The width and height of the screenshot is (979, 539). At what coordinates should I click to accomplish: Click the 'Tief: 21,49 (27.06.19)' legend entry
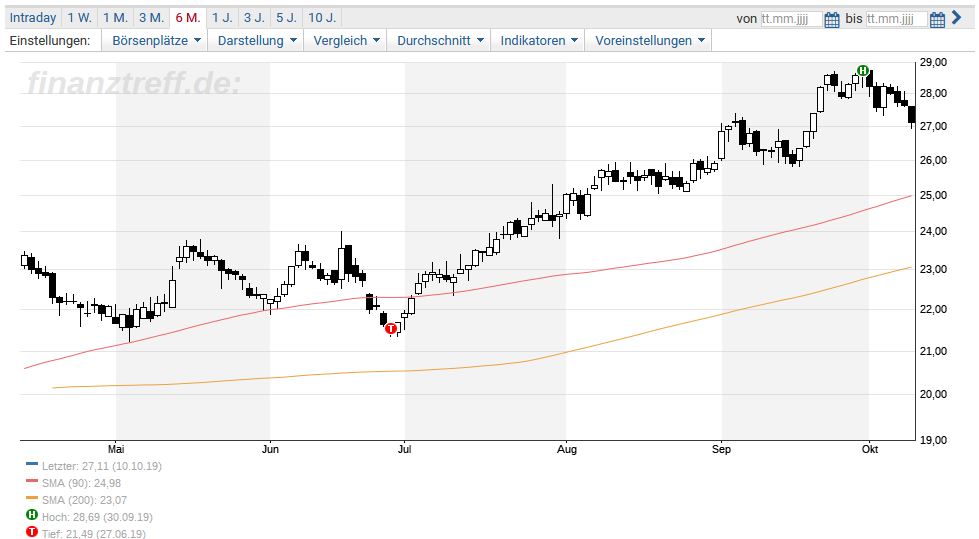(x=94, y=533)
